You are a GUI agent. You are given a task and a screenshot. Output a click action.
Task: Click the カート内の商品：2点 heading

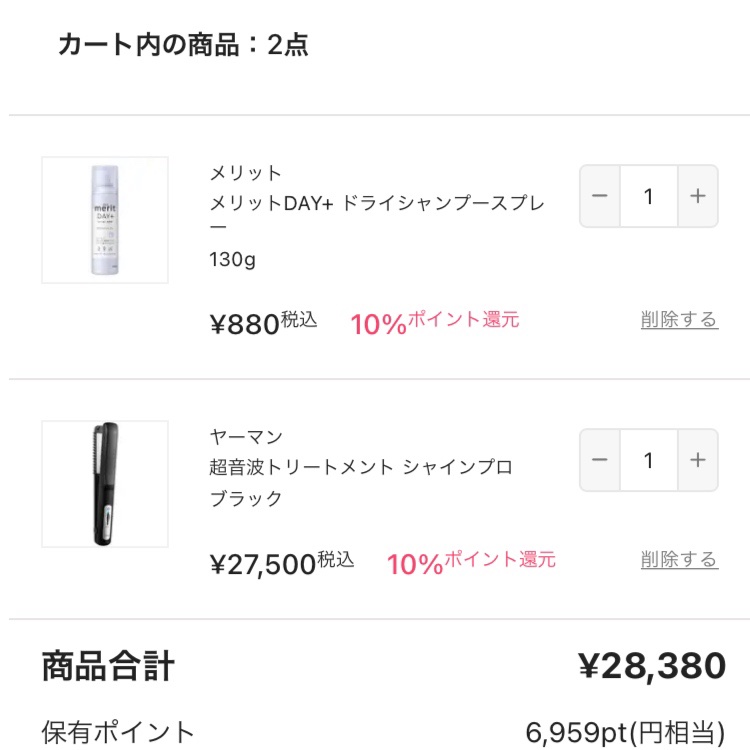pos(183,45)
